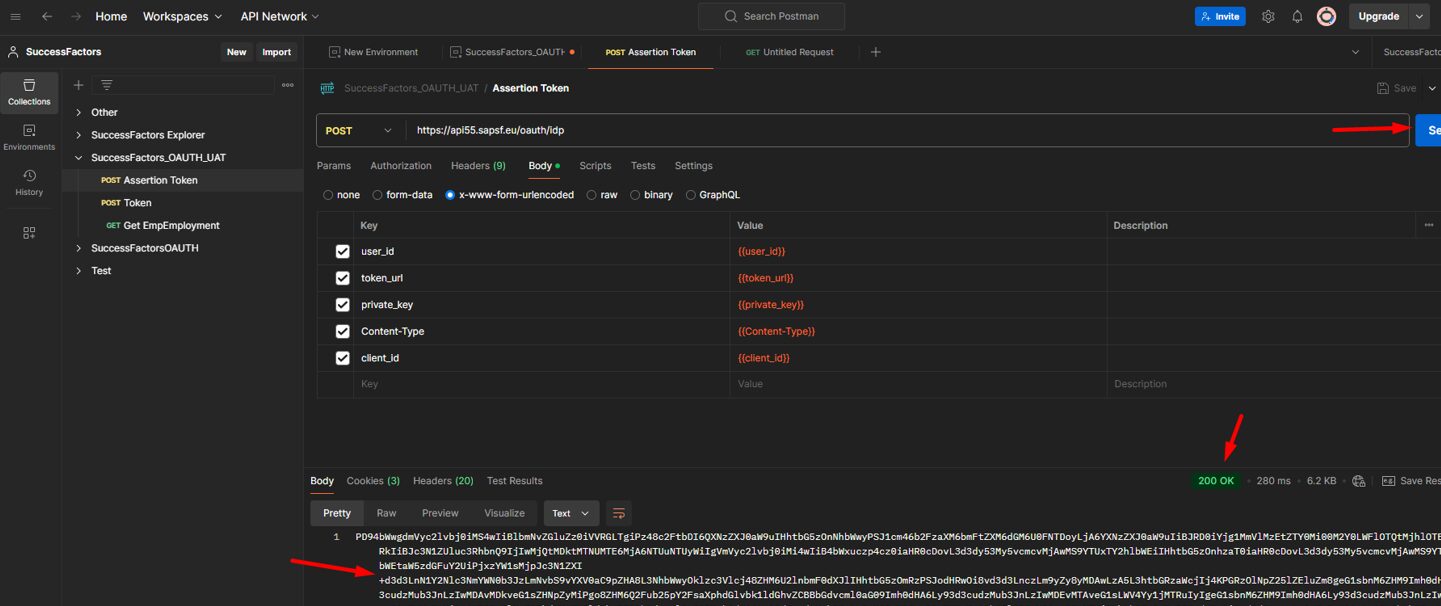
Task: Go forward with the right arrow
Action: (x=76, y=17)
